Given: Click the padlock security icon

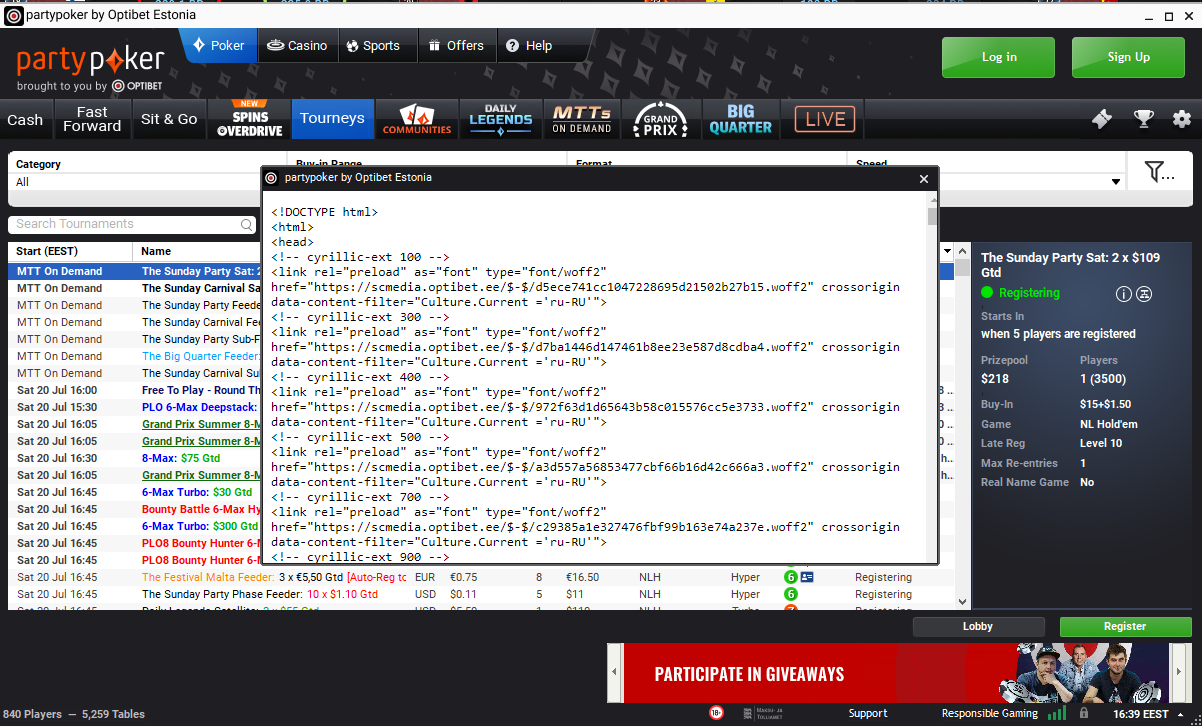Looking at the screenshot, I should pyautogui.click(x=1084, y=713).
